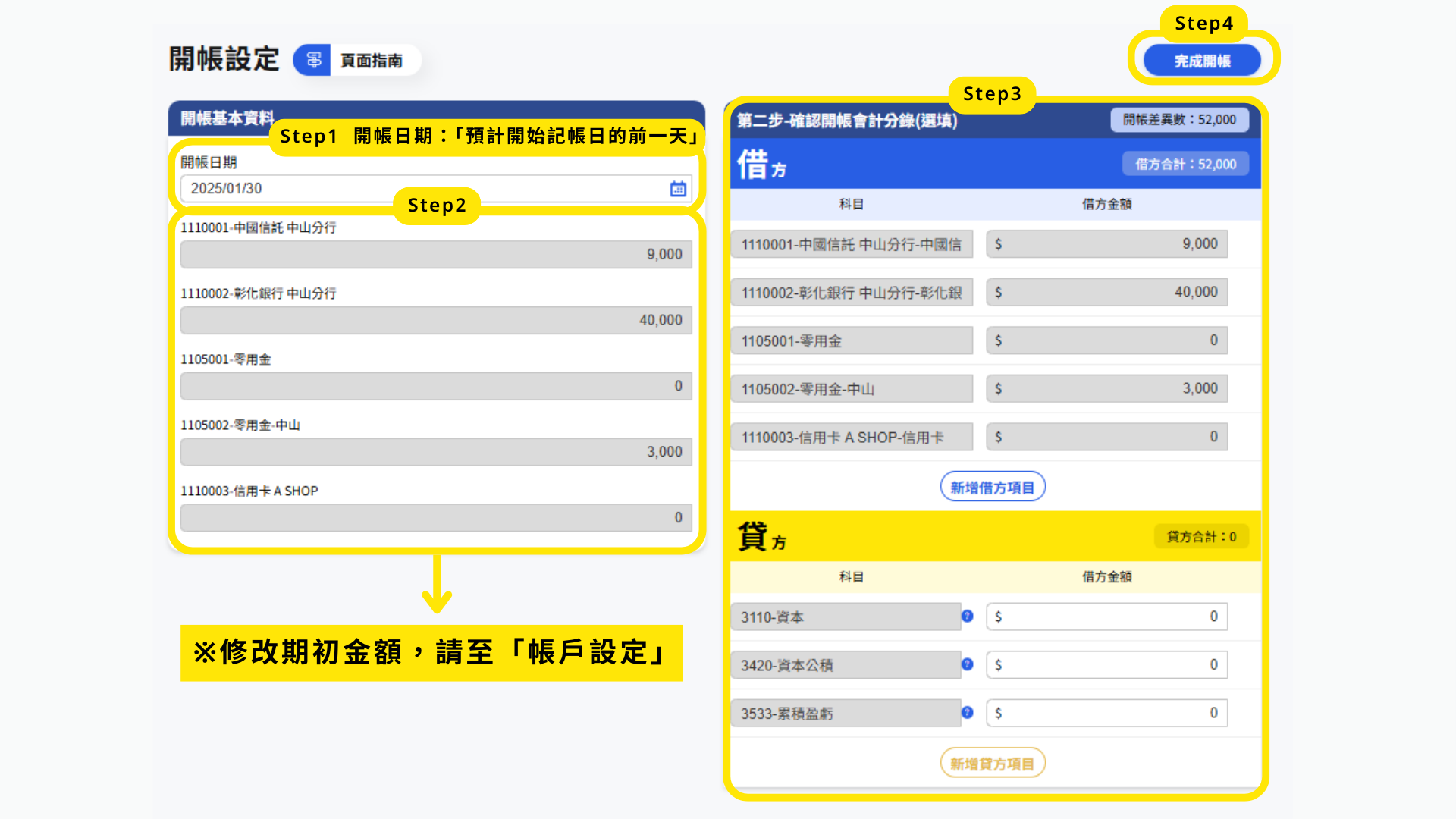Click help icon next to 3110-資本

coord(967,616)
